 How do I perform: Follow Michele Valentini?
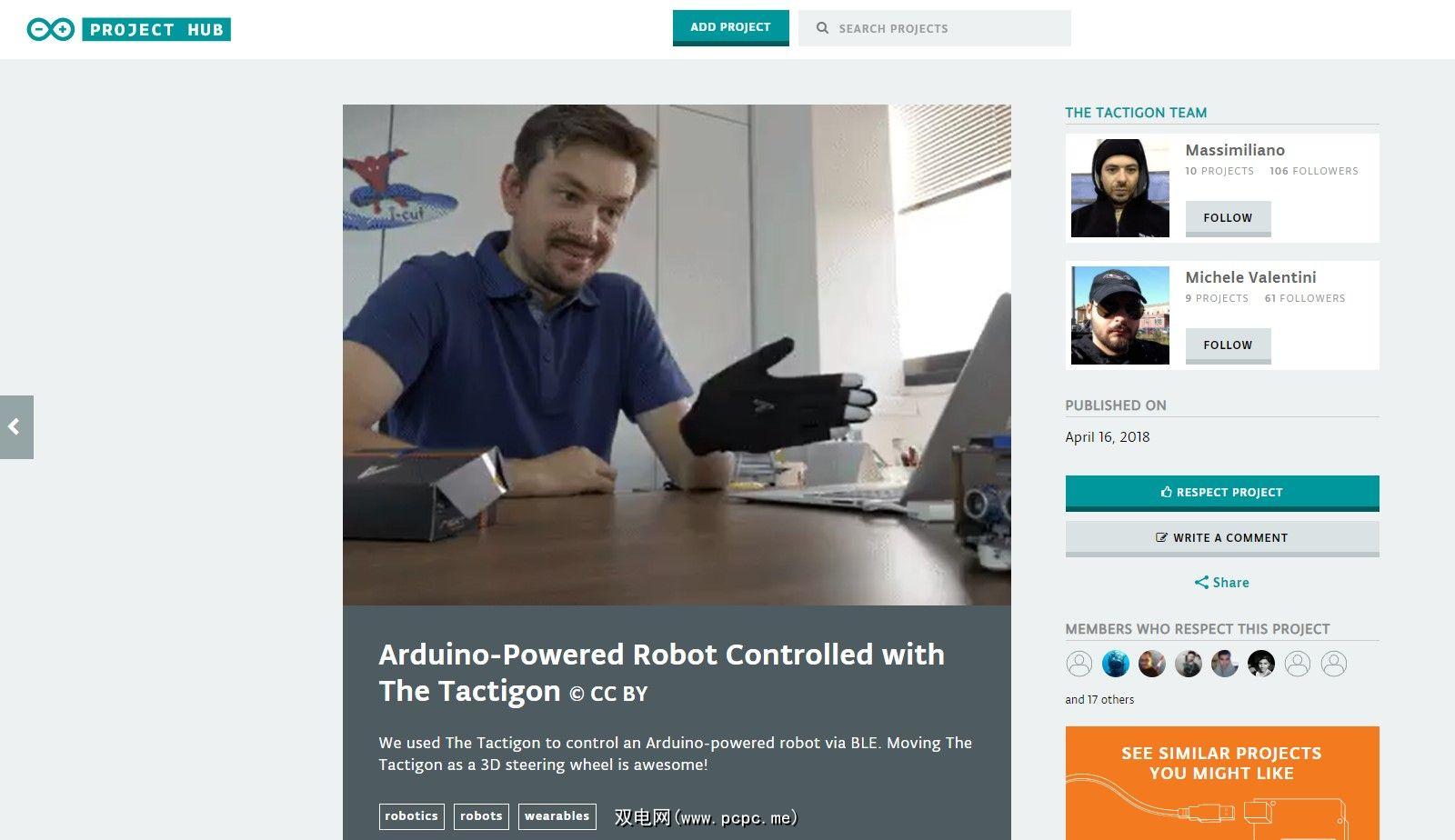point(1228,345)
